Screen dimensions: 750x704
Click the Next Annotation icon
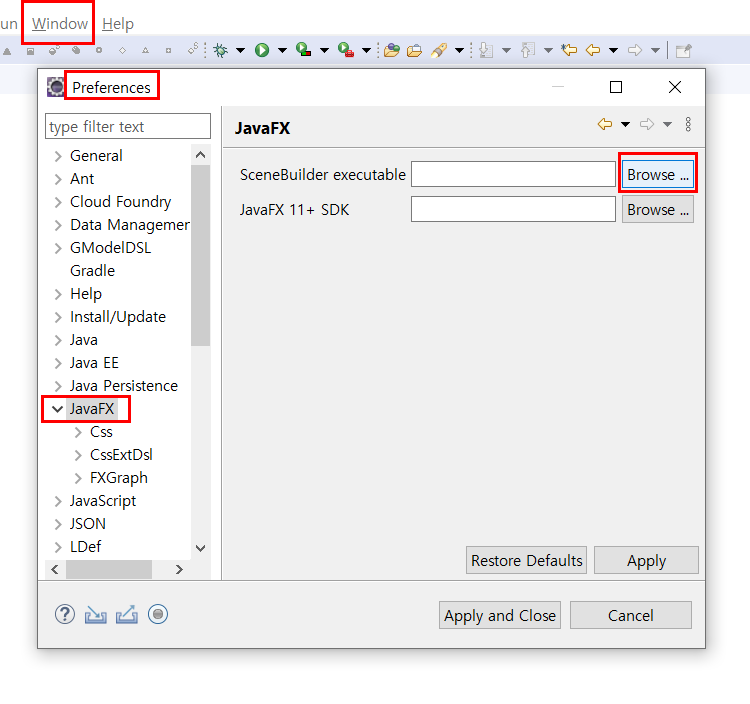[x=485, y=50]
